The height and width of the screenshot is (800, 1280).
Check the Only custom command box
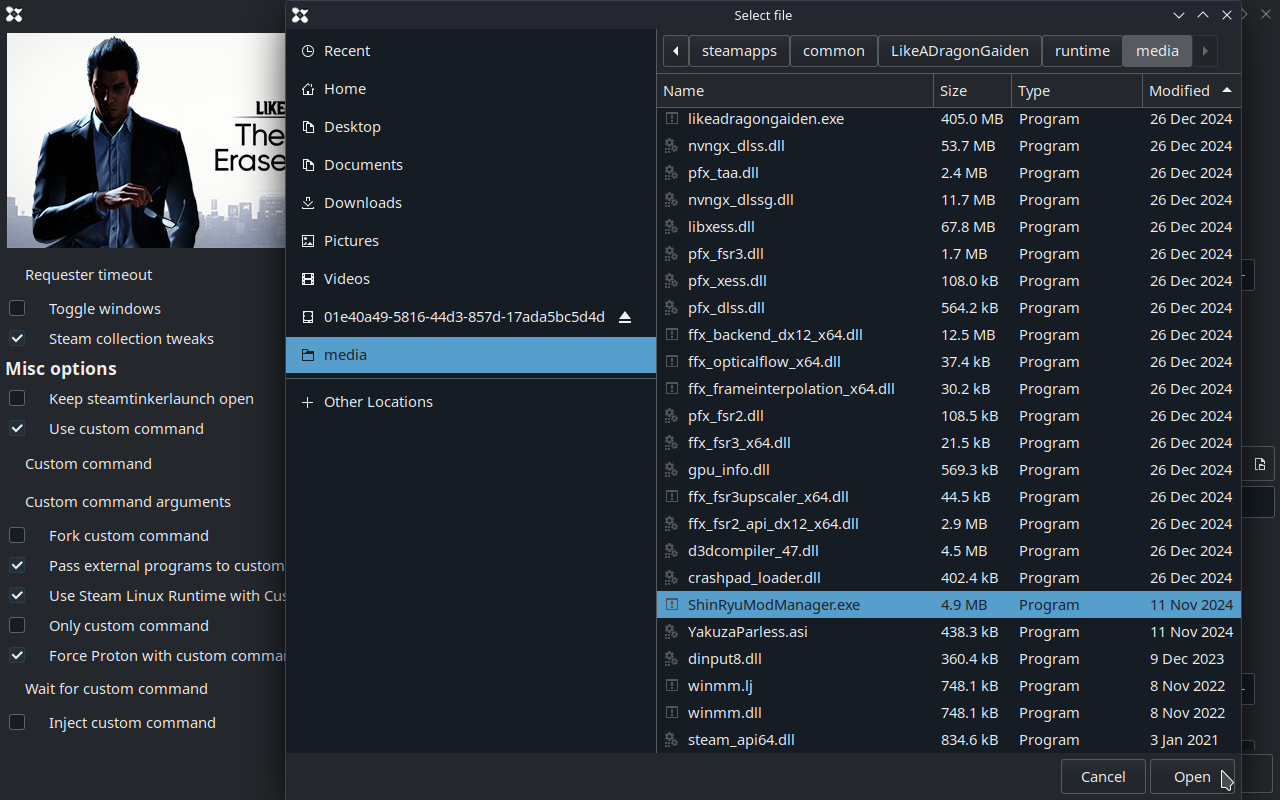(x=17, y=626)
